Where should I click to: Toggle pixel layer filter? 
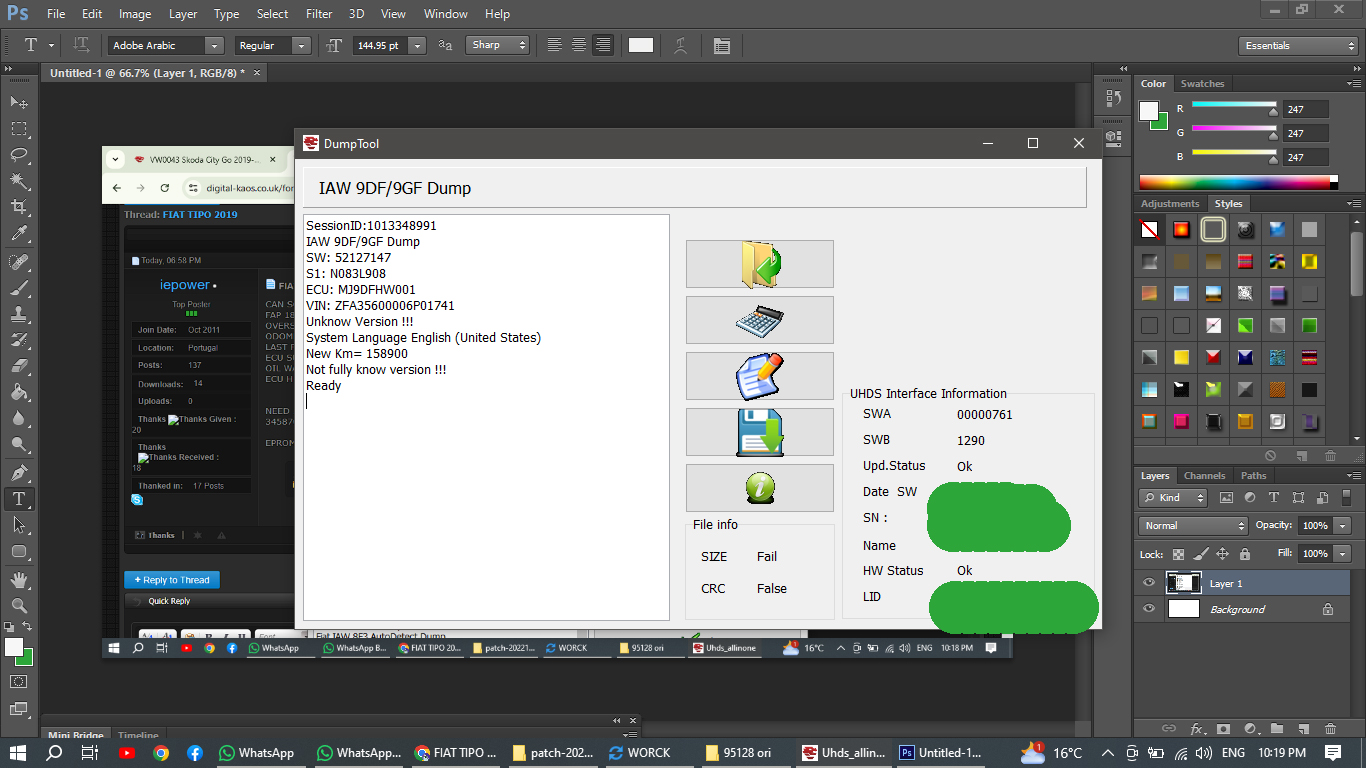click(x=1227, y=497)
